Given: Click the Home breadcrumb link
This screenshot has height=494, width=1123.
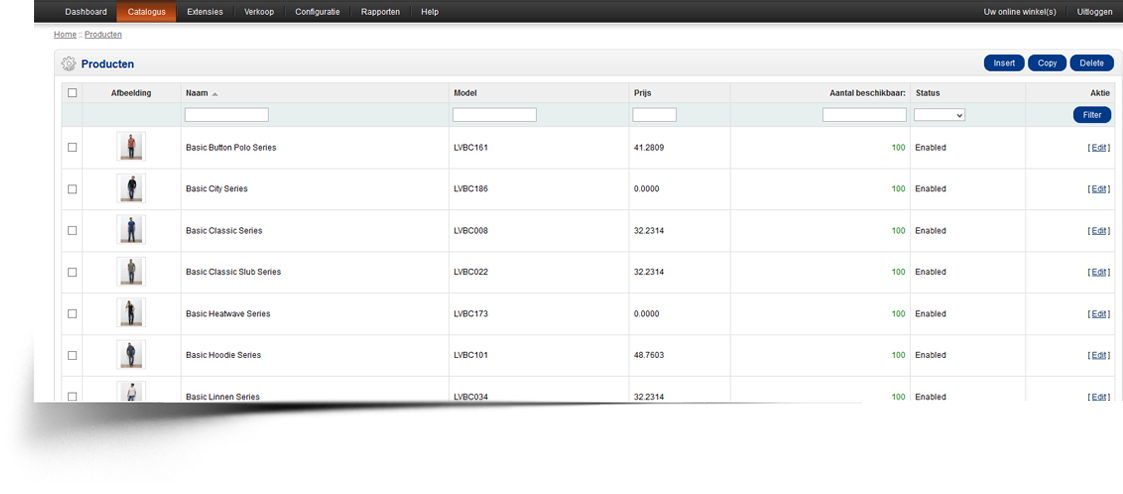Looking at the screenshot, I should tap(65, 34).
